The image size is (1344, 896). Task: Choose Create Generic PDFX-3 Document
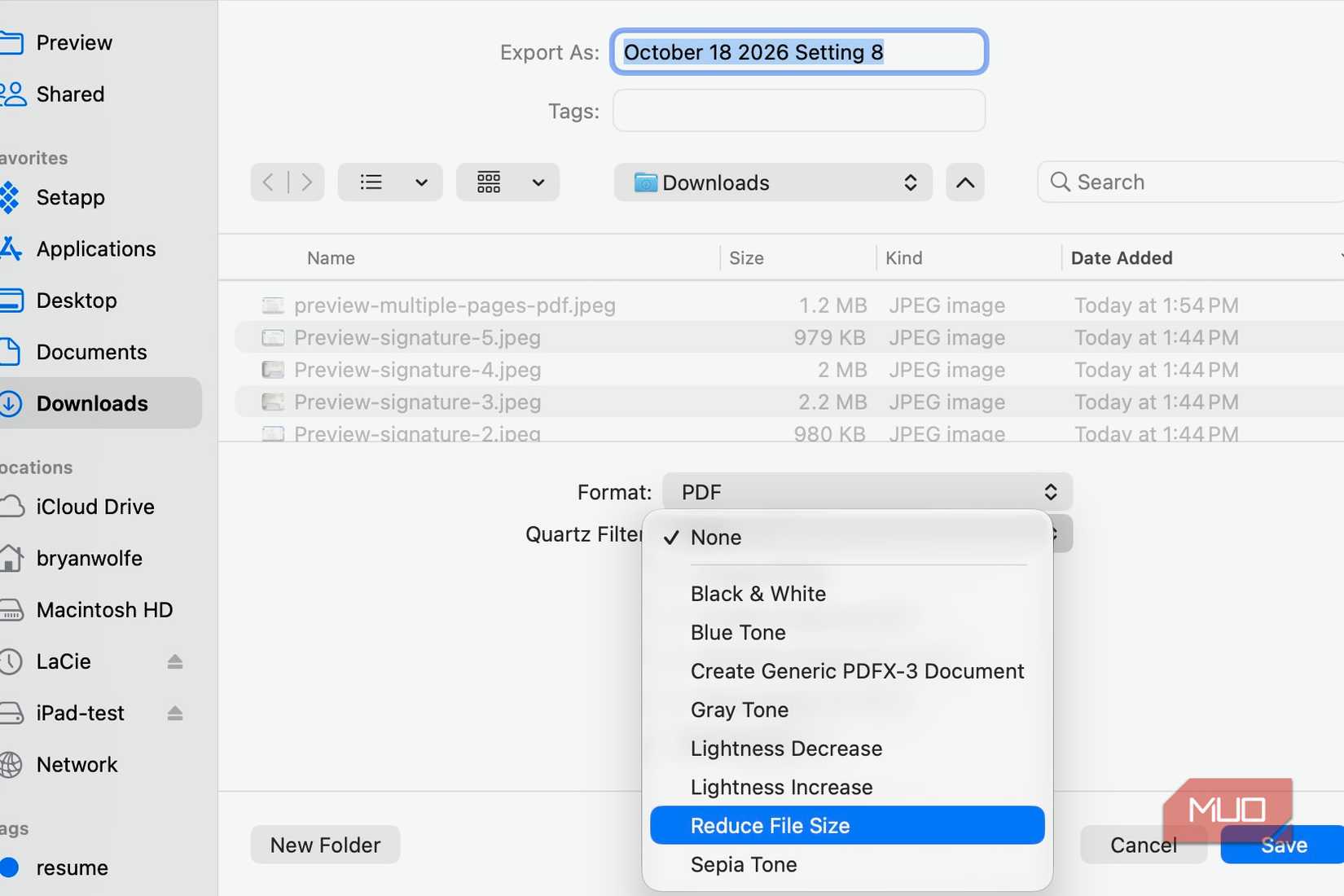click(847, 671)
